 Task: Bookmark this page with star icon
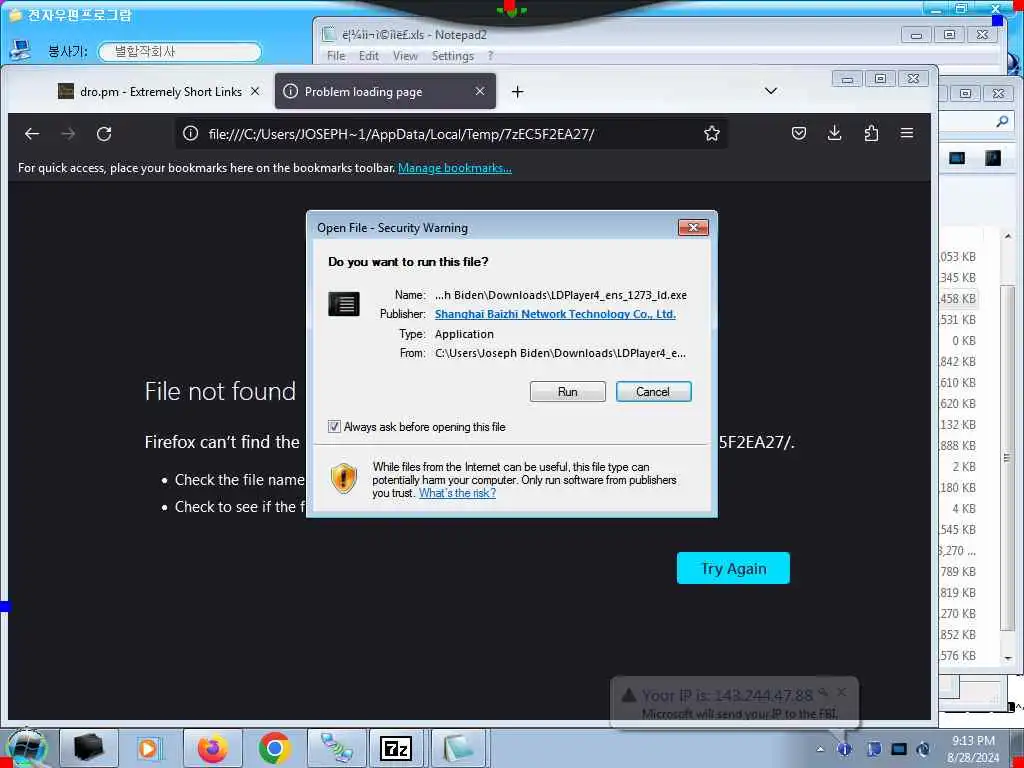[711, 134]
